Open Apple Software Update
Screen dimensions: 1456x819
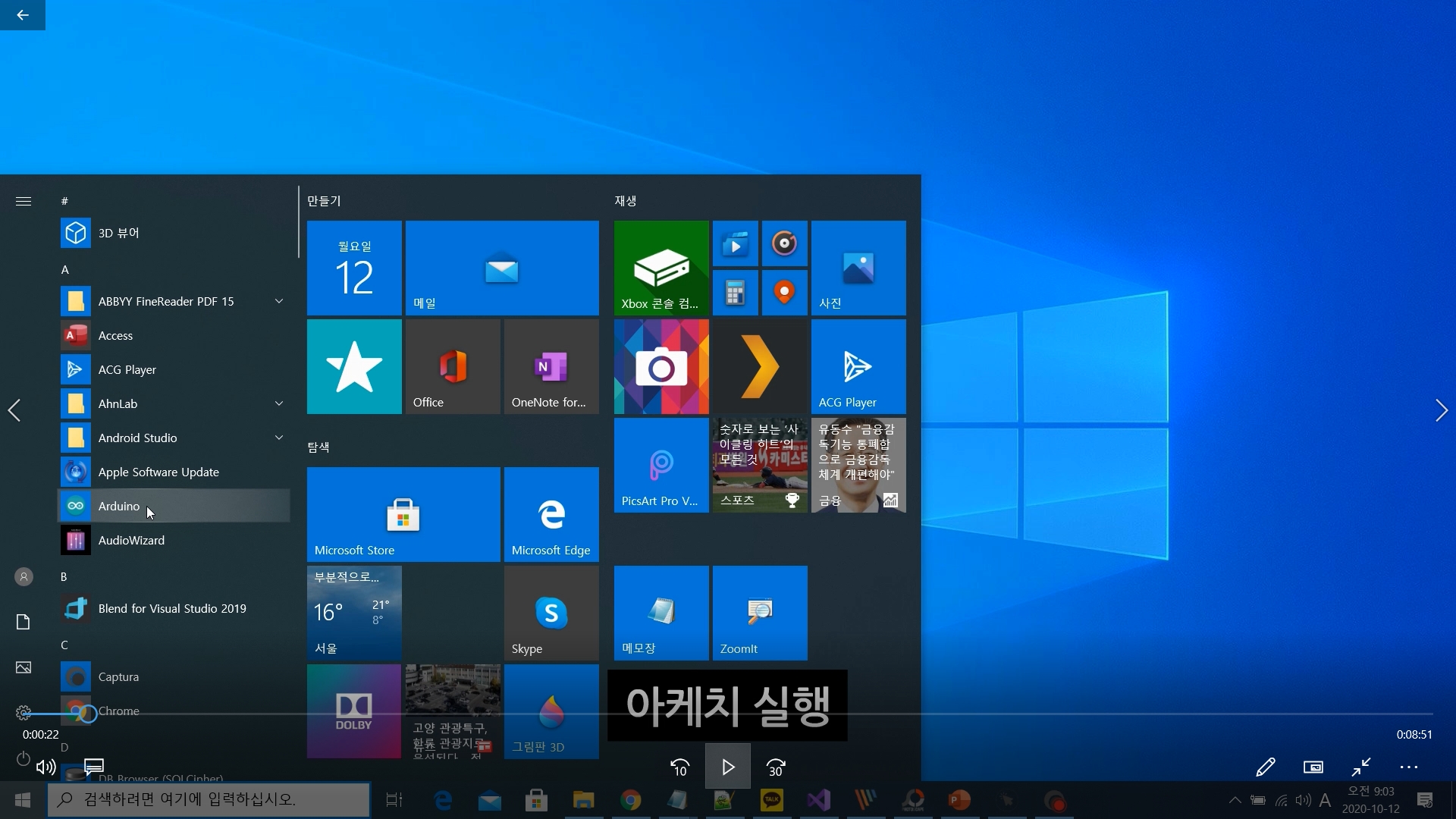(174, 472)
